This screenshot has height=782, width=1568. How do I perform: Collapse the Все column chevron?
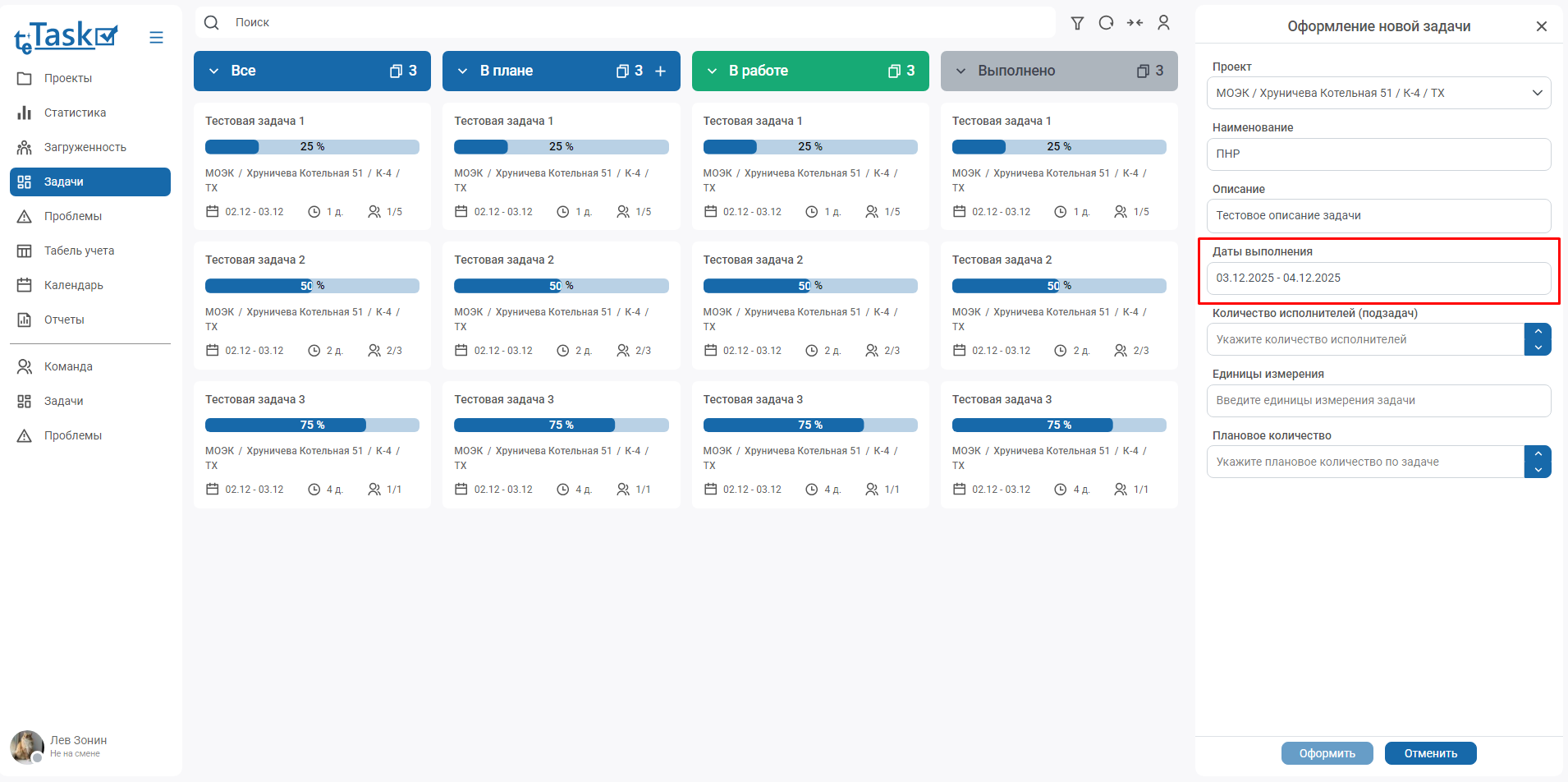tap(213, 71)
